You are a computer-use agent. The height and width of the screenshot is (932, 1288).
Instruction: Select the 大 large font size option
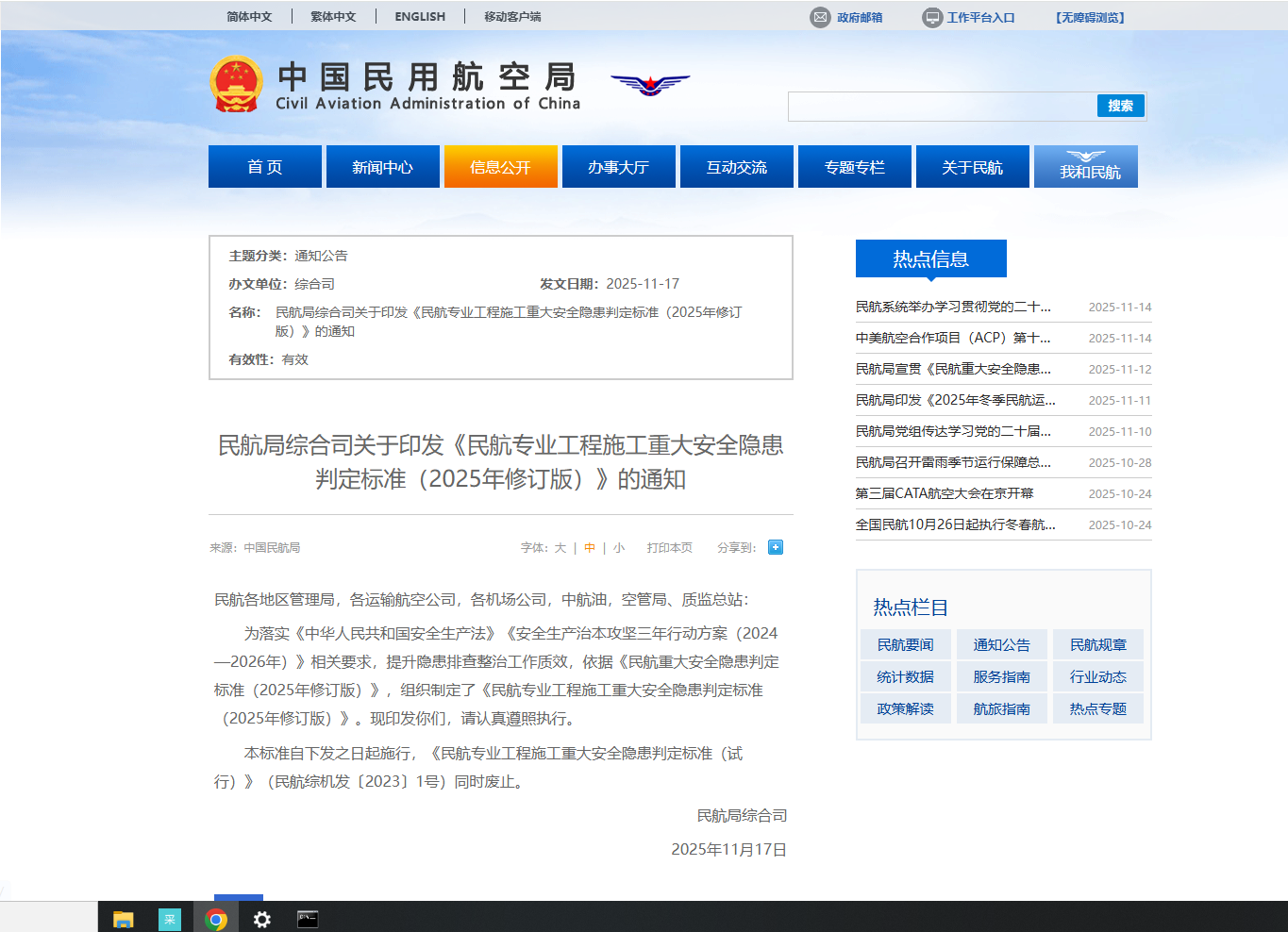pyautogui.click(x=559, y=547)
